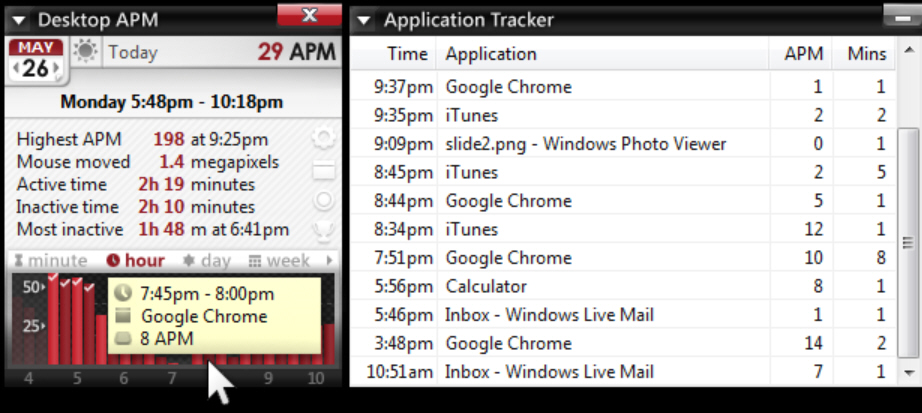The height and width of the screenshot is (413, 922).
Task: Click the circle icon beside Inactive time
Action: 323,200
